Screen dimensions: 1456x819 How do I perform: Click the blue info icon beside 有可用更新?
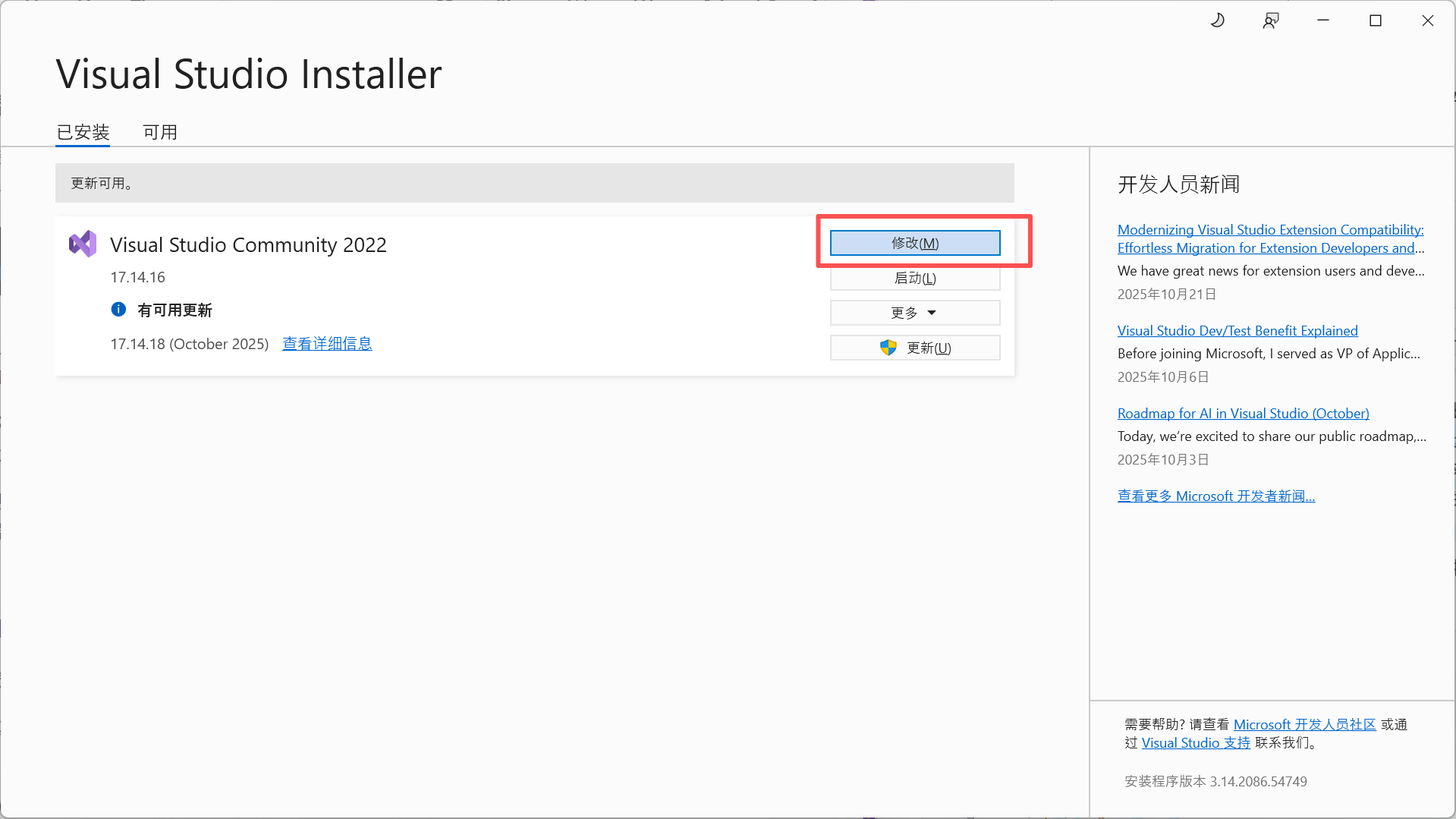click(118, 309)
